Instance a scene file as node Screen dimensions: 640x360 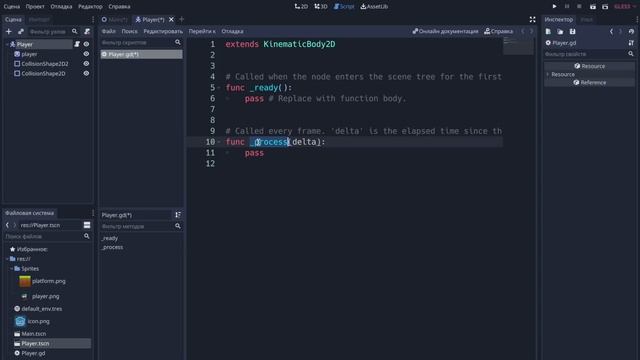(x=21, y=31)
